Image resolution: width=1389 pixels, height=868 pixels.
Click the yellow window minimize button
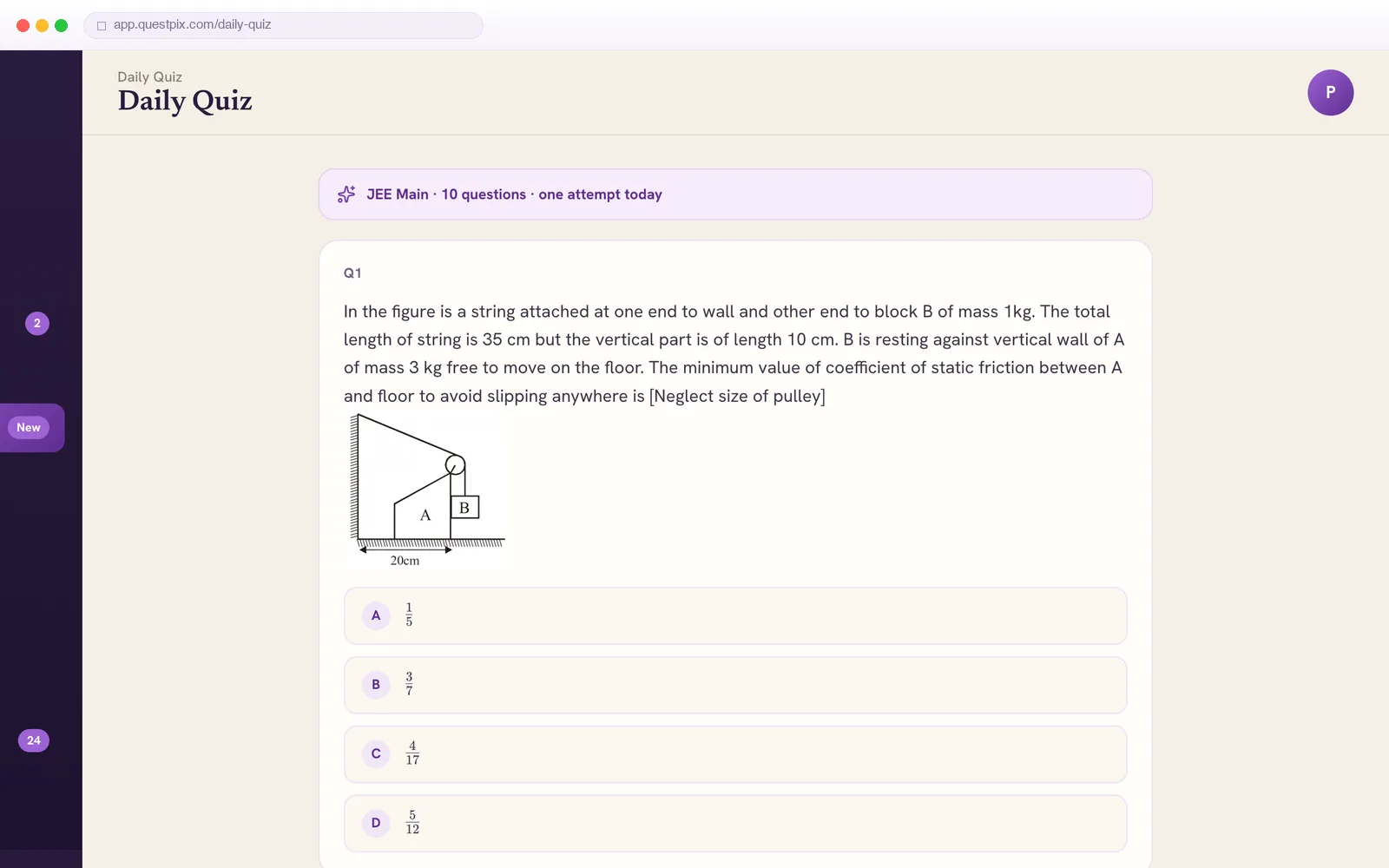coord(42,25)
